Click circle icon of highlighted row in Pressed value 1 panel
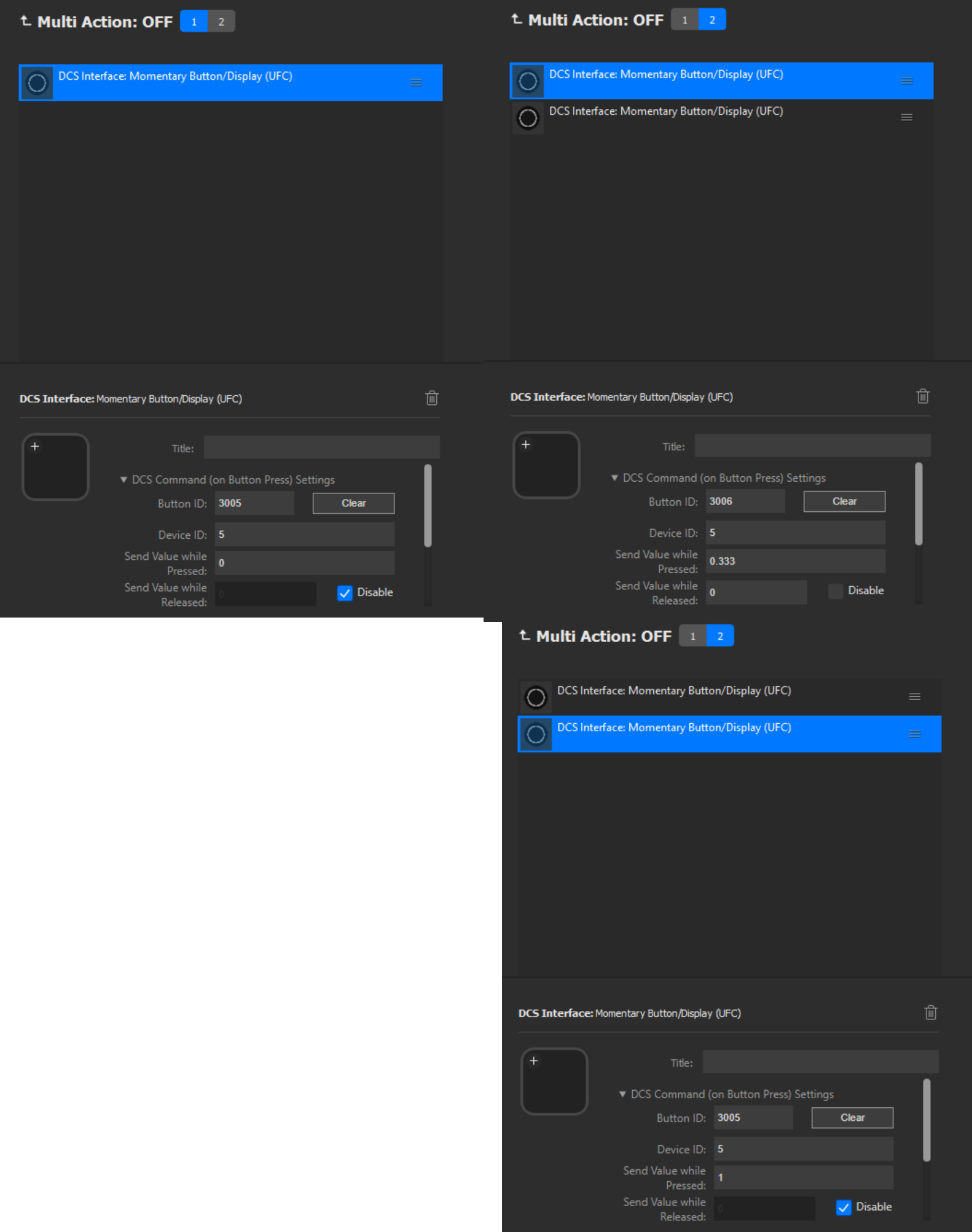 [x=536, y=734]
